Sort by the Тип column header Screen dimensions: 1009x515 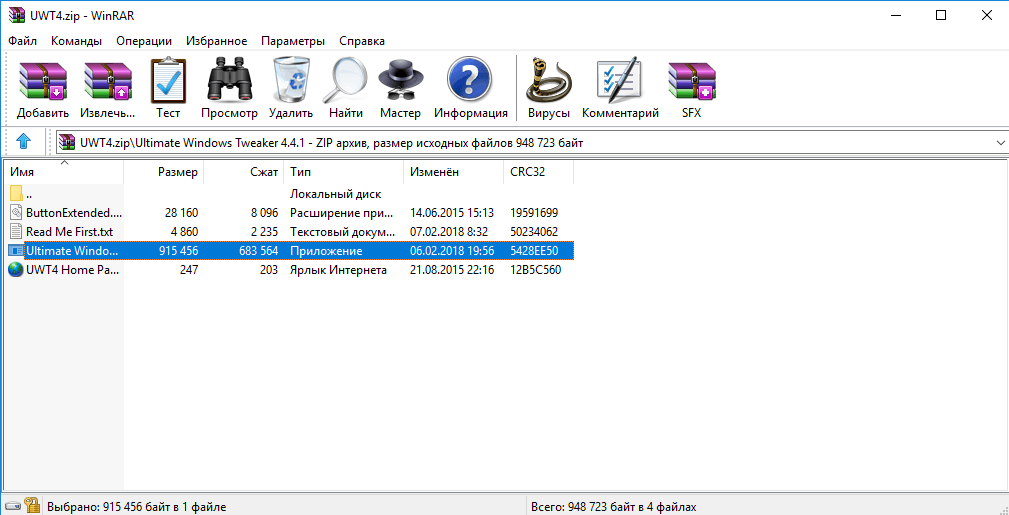tap(344, 173)
